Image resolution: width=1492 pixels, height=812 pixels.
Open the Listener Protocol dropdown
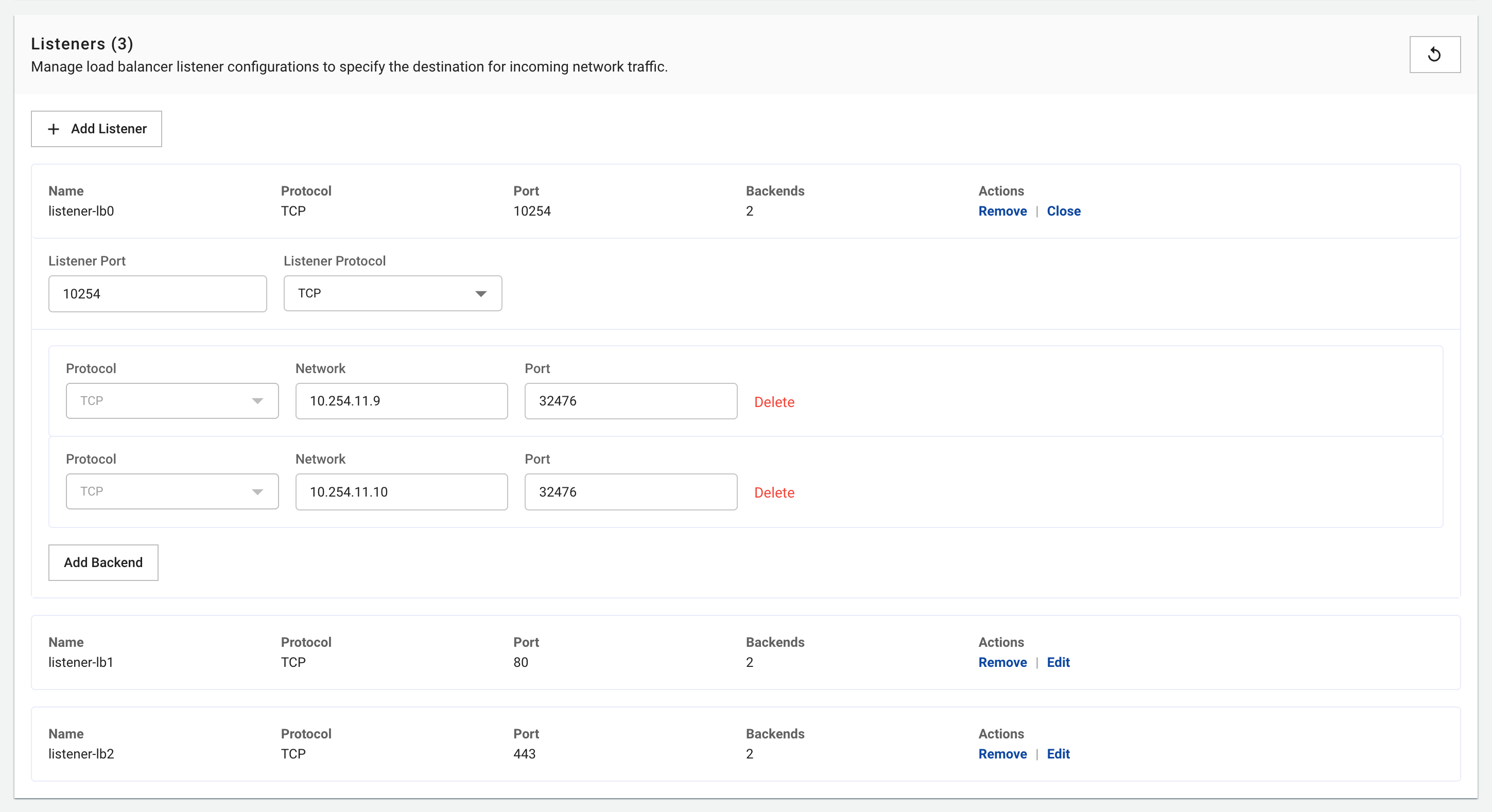tap(393, 293)
